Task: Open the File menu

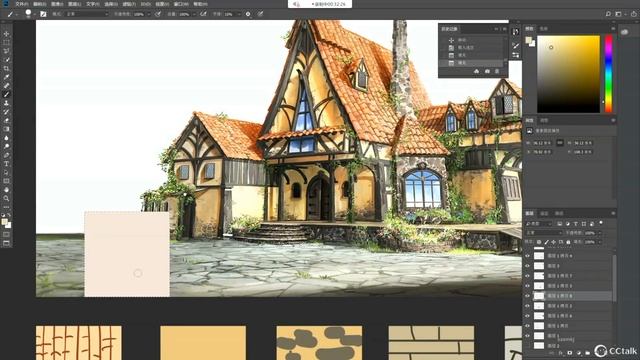Action: (21, 4)
